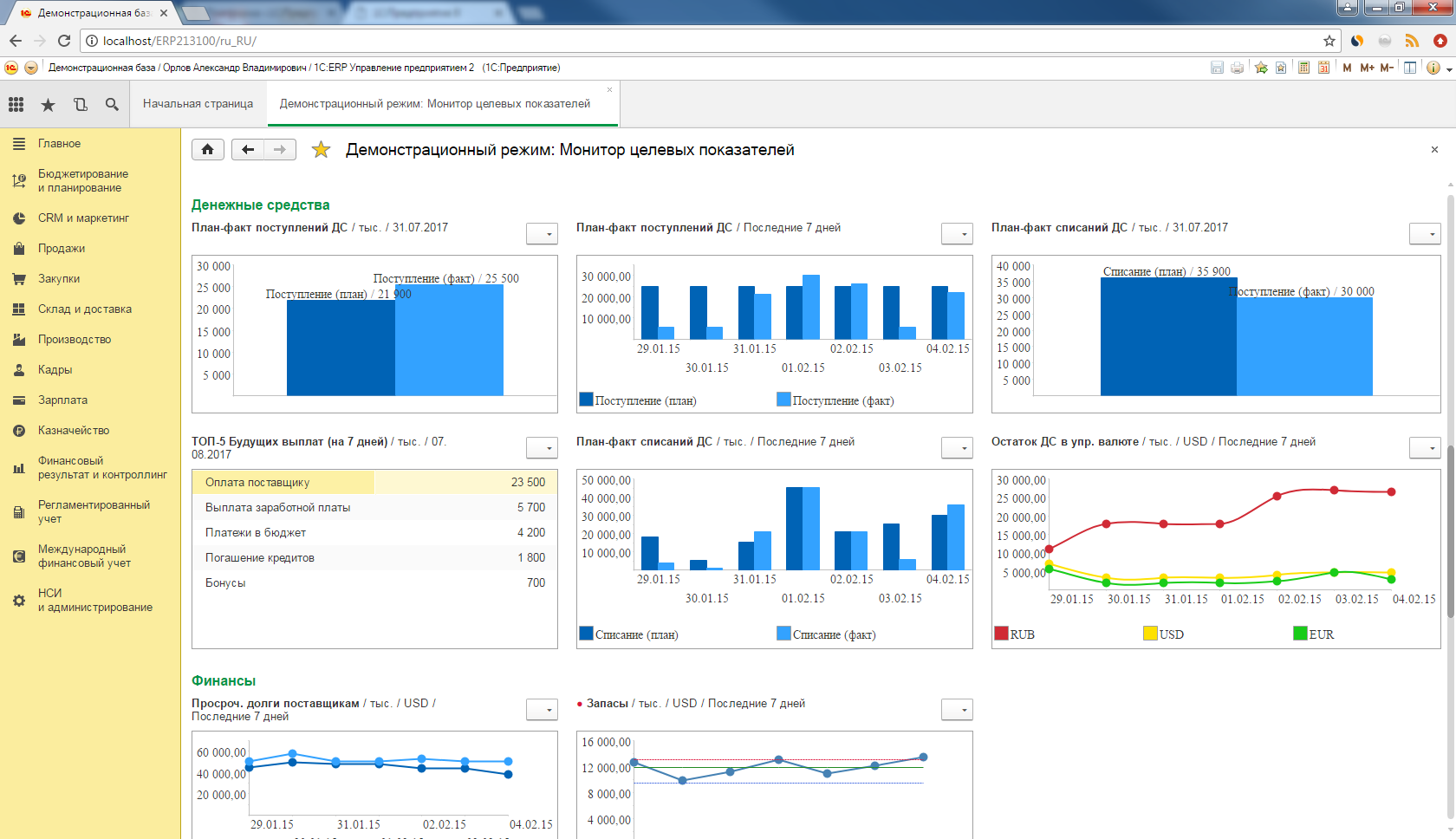Expand dropdown for Остаток ДС в упр. валюте
This screenshot has height=839, width=1456.
point(1425,448)
